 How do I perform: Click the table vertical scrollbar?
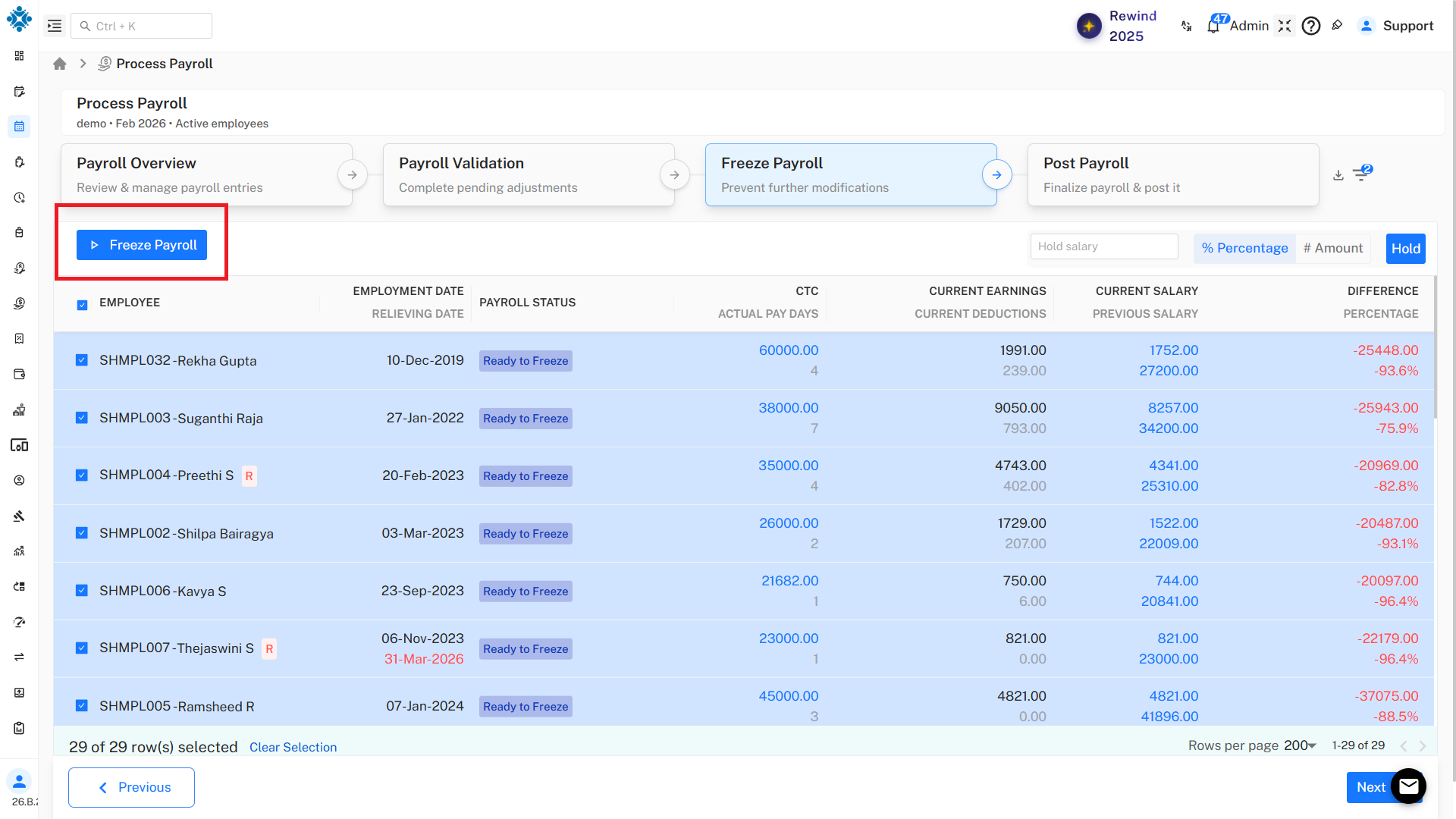(1436, 347)
